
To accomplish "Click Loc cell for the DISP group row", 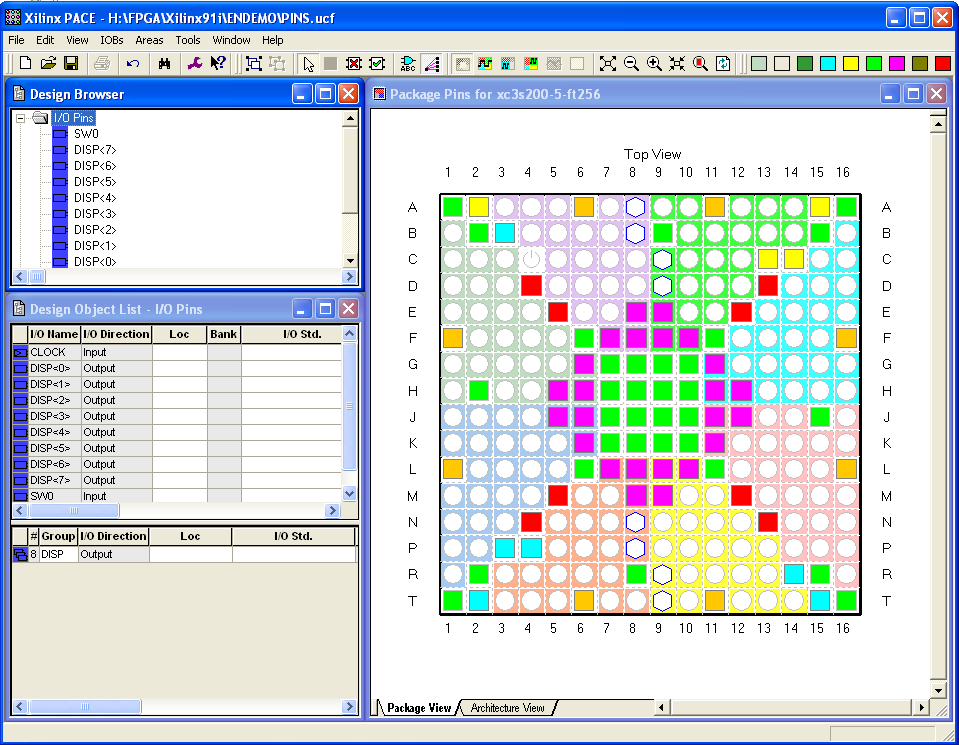I will pos(190,554).
